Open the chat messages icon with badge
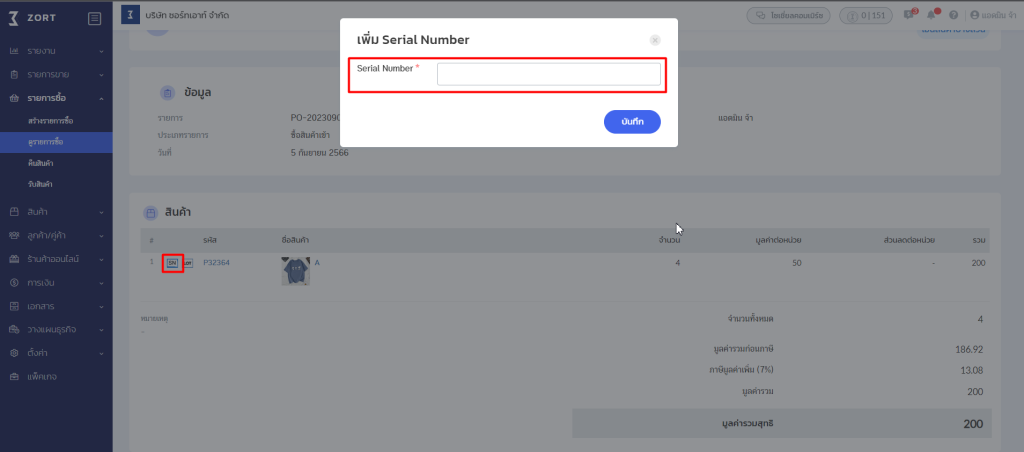Image resolution: width=1024 pixels, height=452 pixels. point(908,16)
